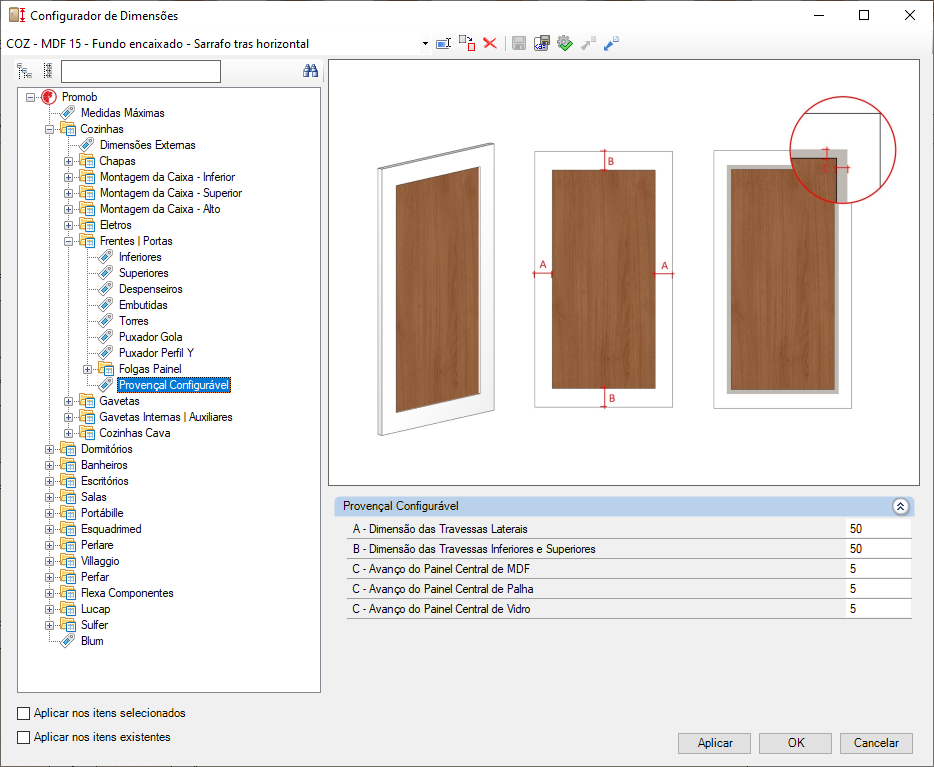Click the tag icon beside Dimensões Externas
The width and height of the screenshot is (934, 767).
pos(87,145)
